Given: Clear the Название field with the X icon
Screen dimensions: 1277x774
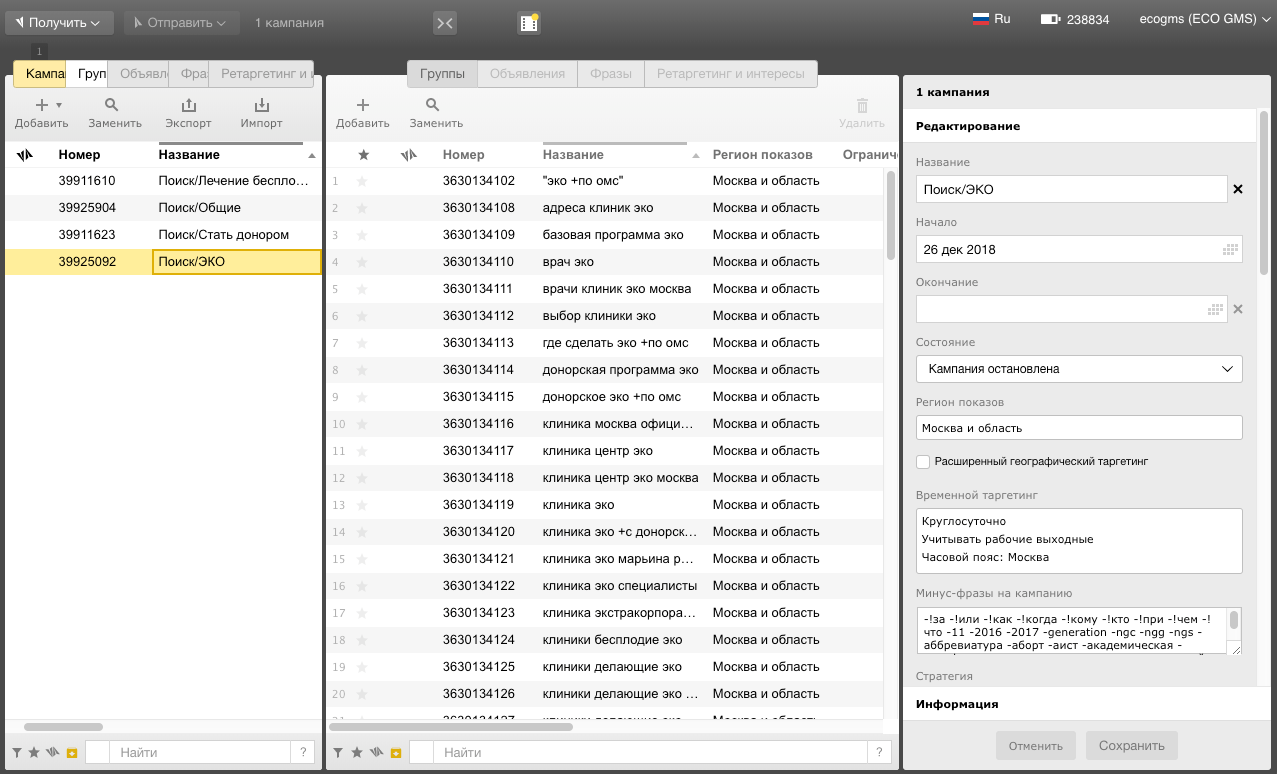Looking at the screenshot, I should tap(1238, 189).
